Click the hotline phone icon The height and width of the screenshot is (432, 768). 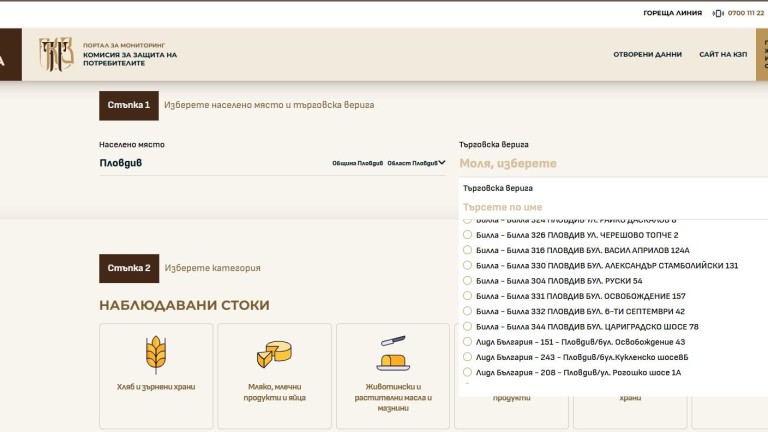click(x=718, y=13)
